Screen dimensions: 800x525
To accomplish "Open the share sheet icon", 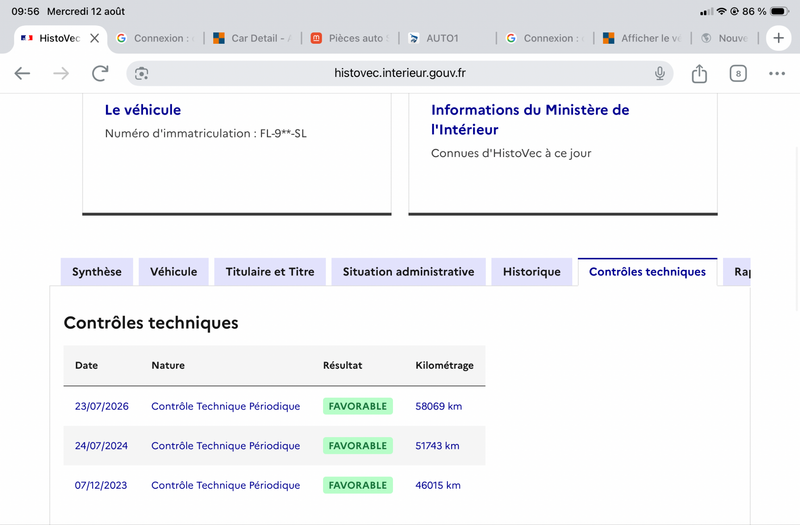I will (x=699, y=73).
